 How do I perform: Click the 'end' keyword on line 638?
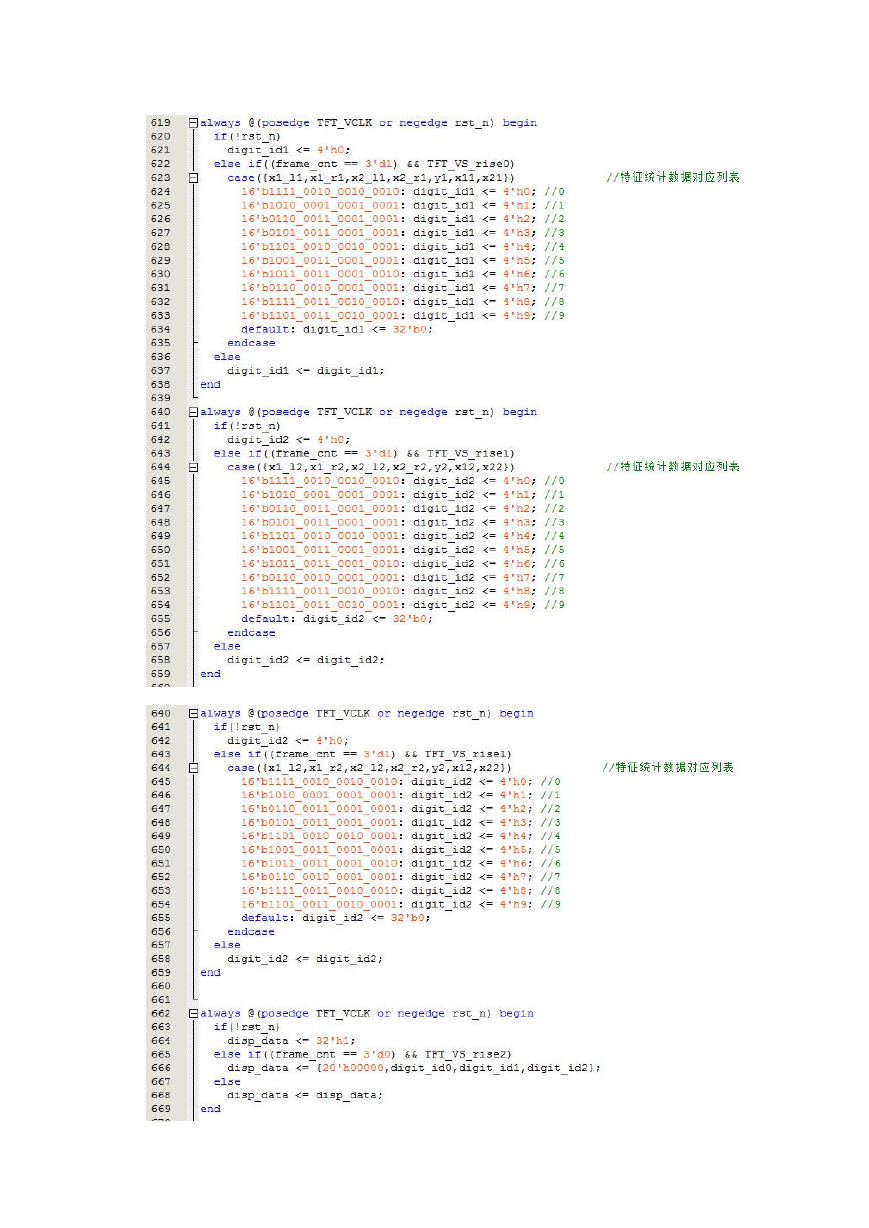point(210,384)
